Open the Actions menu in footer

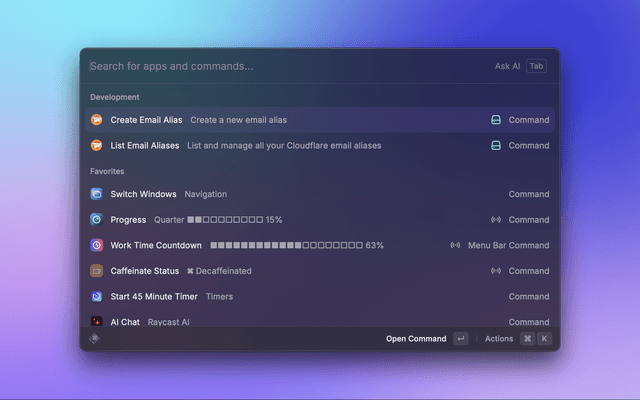point(499,339)
